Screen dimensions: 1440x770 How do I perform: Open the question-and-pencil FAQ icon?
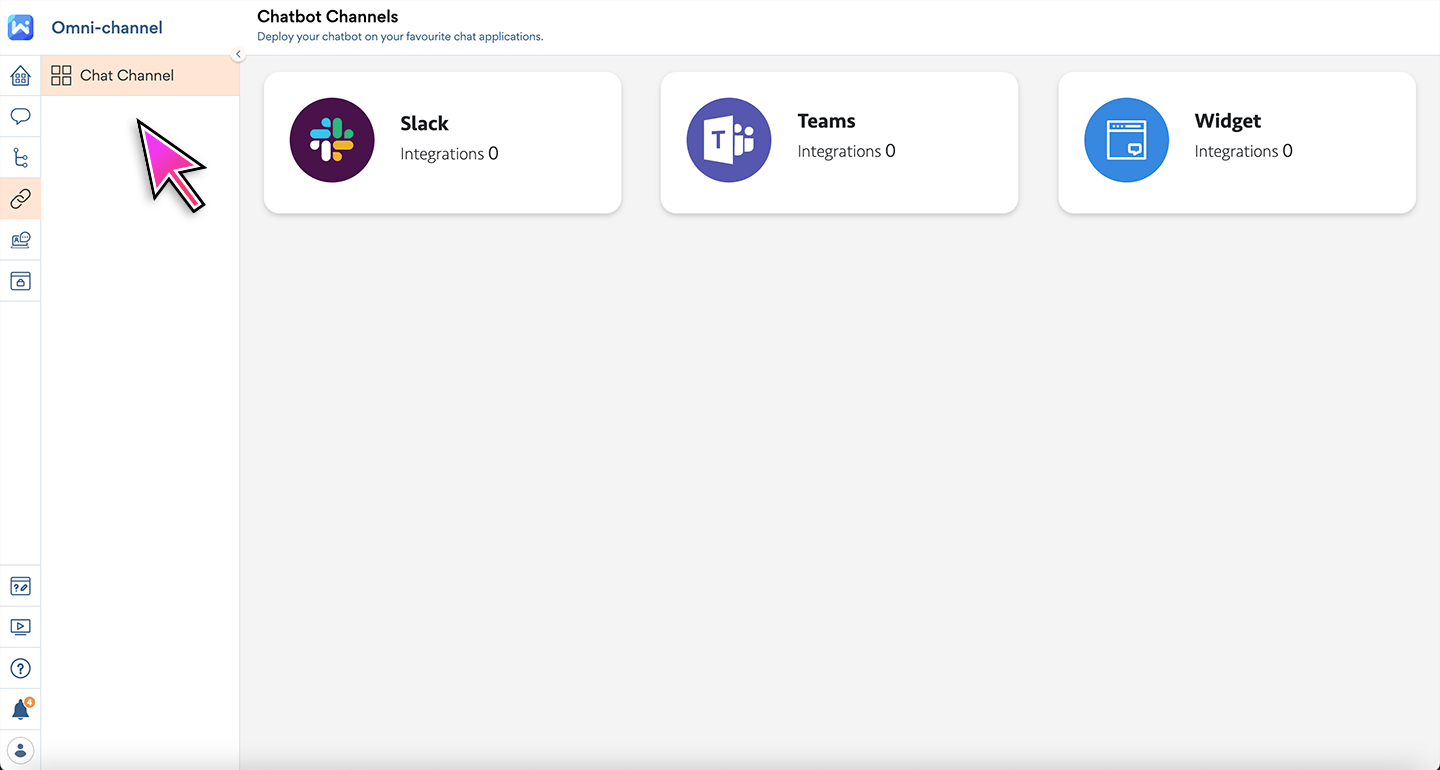tap(20, 586)
